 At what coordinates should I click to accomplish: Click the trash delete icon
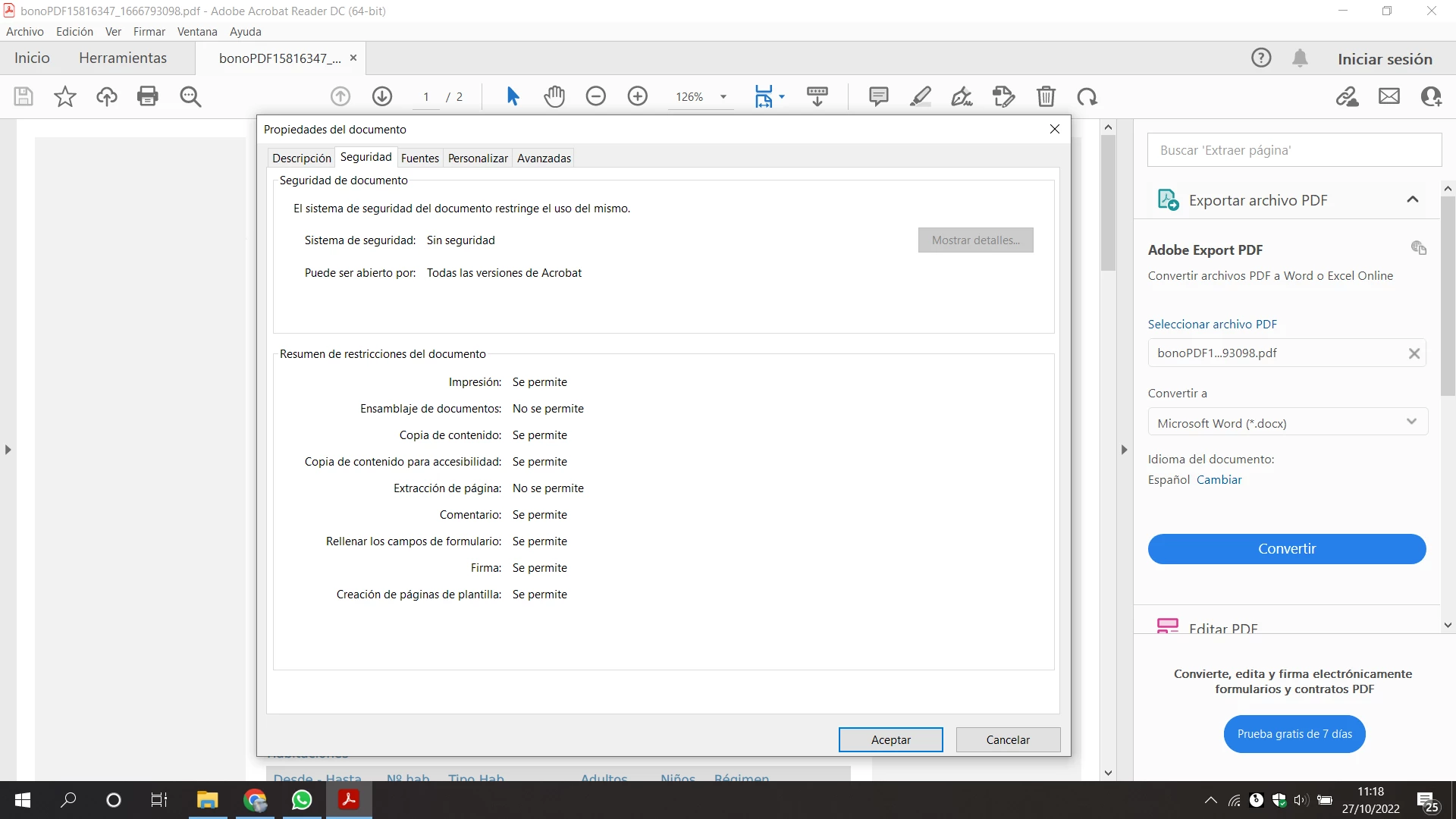[x=1046, y=96]
